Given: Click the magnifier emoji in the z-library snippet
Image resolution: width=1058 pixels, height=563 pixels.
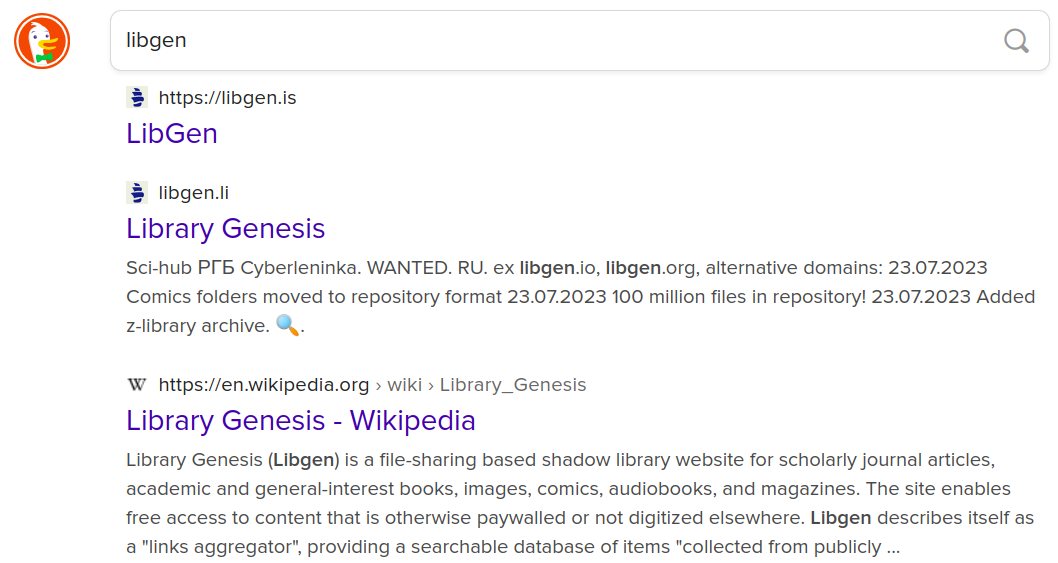Looking at the screenshot, I should tap(287, 325).
